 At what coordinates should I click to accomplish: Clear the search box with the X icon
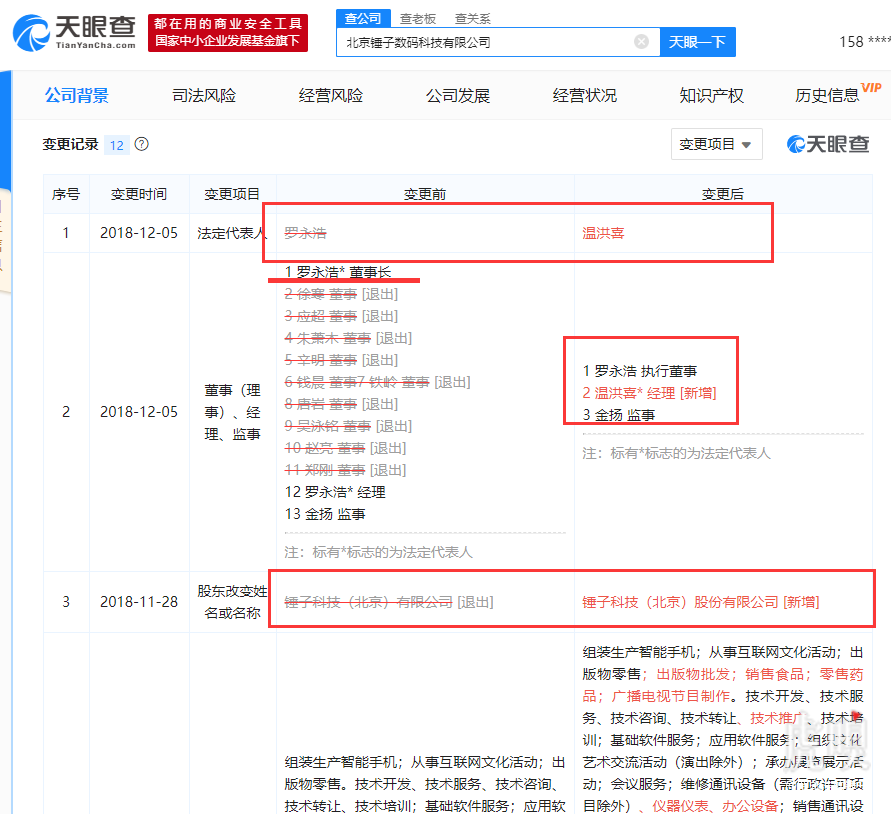642,41
